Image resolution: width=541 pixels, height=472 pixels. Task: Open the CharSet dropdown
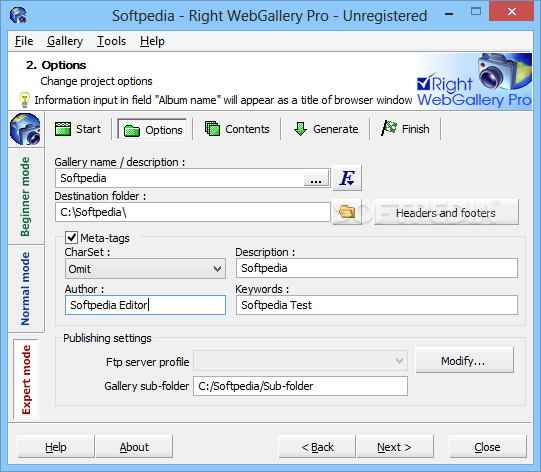point(145,269)
